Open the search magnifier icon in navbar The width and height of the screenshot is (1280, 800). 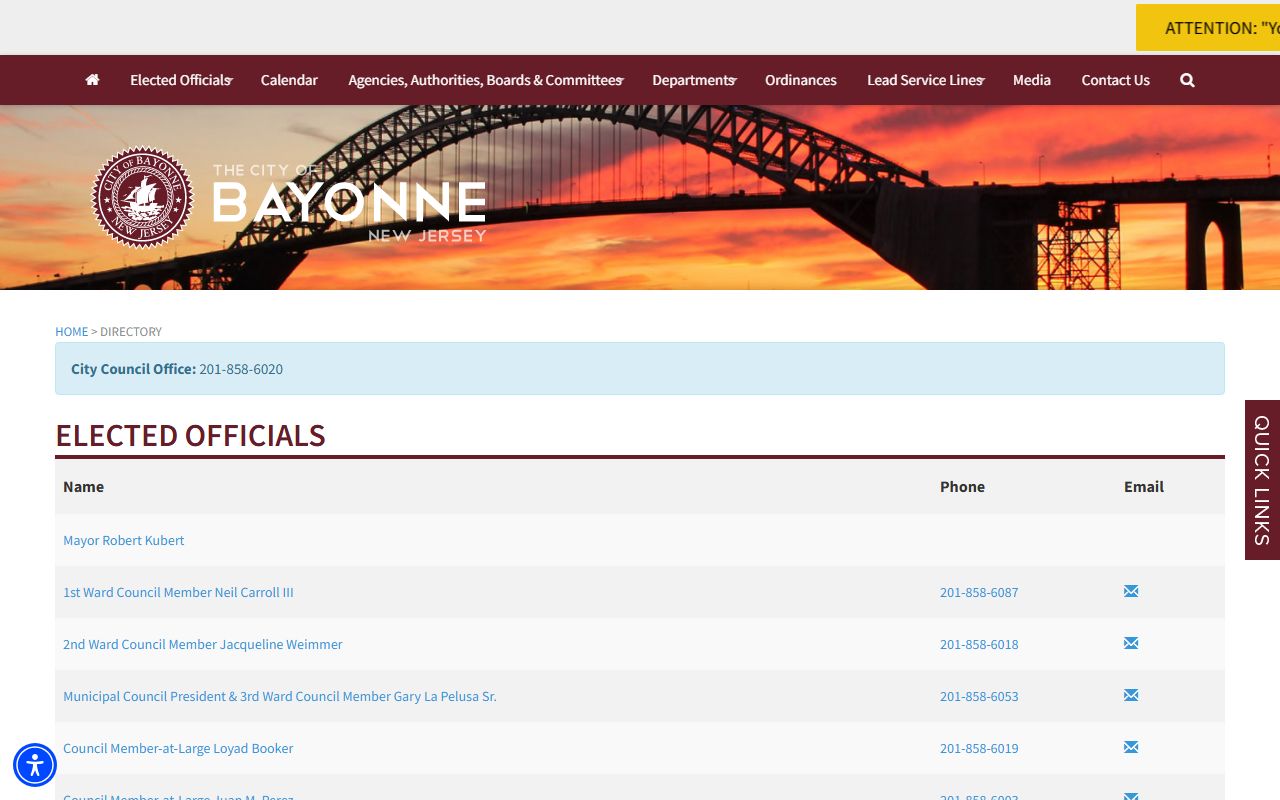point(1187,80)
